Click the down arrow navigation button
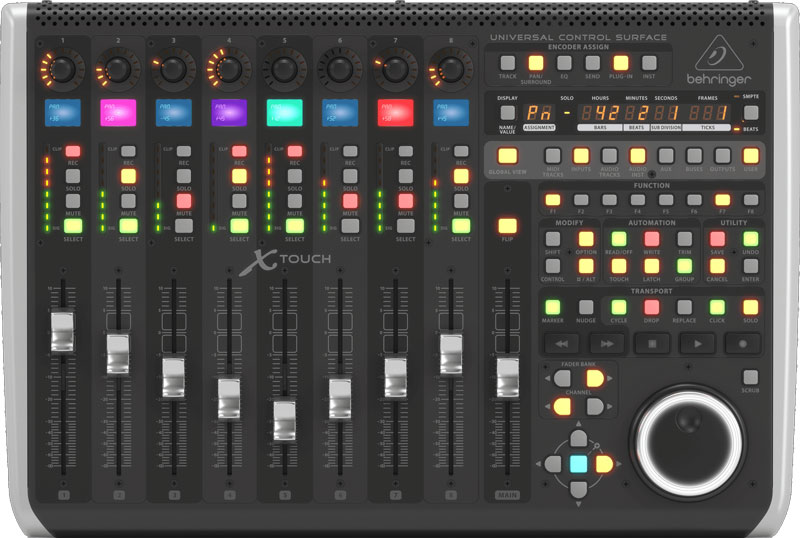This screenshot has height=538, width=800. point(579,490)
